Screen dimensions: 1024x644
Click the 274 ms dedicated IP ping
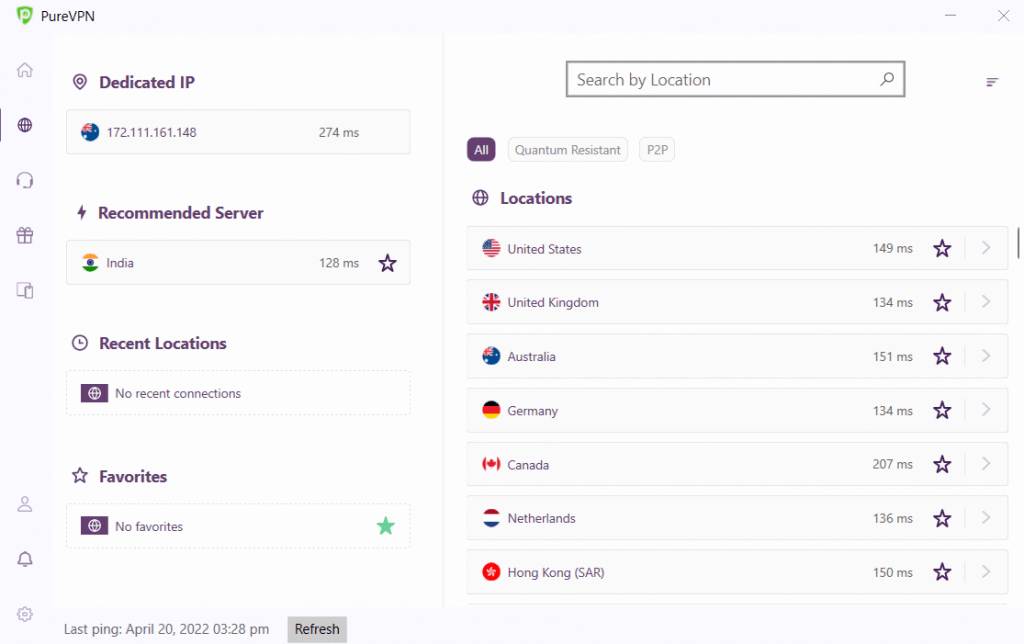339,132
